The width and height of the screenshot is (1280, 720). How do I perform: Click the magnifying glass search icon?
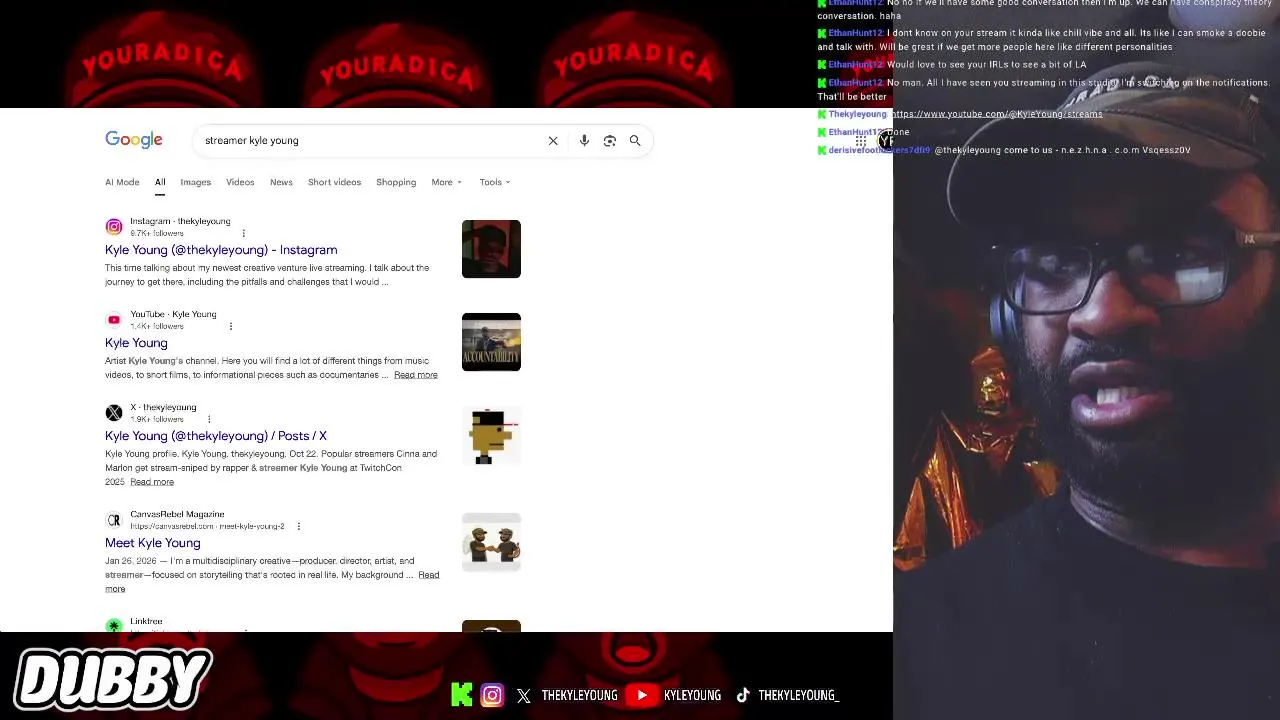(x=635, y=141)
